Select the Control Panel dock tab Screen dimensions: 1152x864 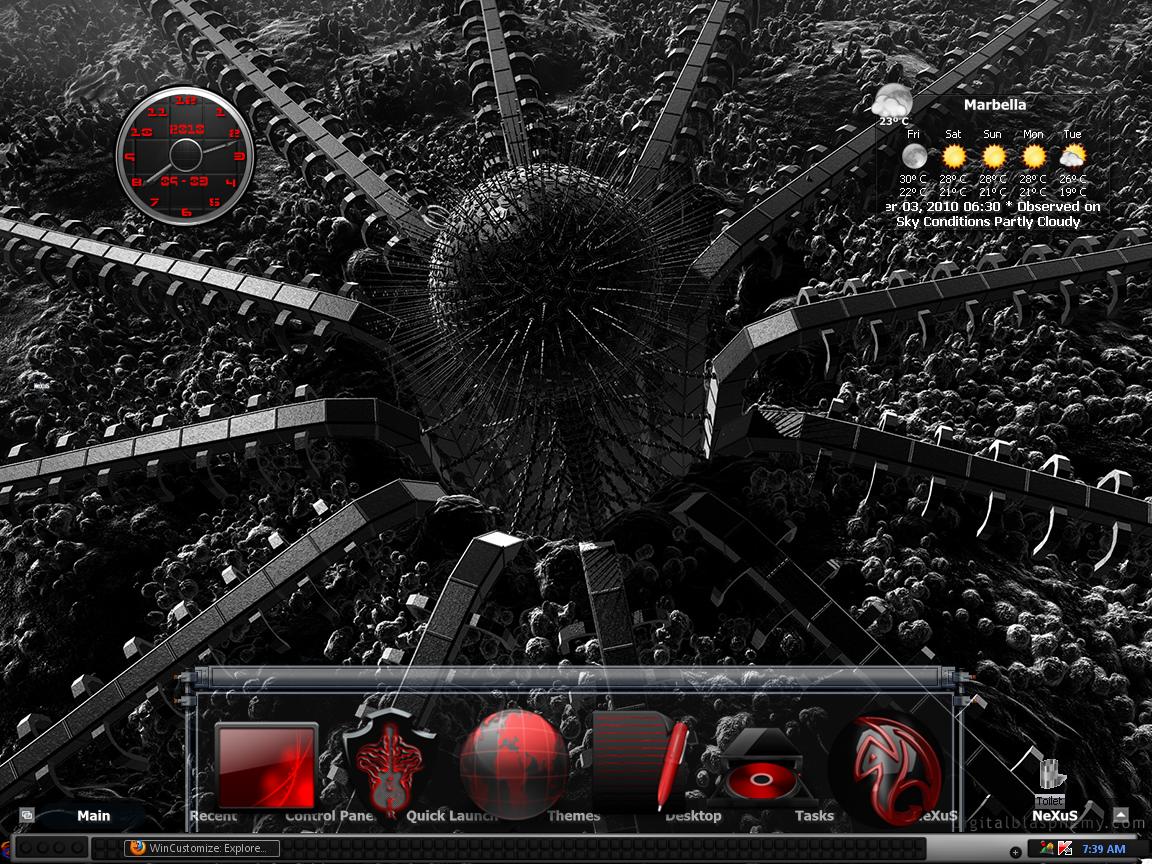point(331,816)
